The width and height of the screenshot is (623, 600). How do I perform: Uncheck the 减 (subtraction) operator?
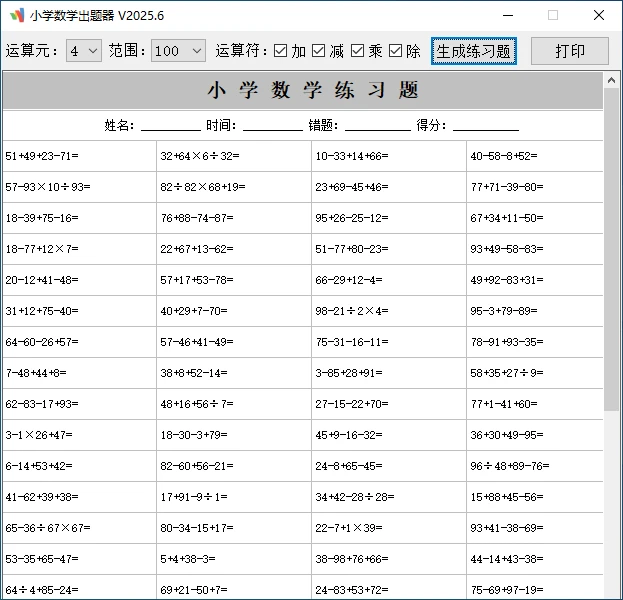point(319,51)
